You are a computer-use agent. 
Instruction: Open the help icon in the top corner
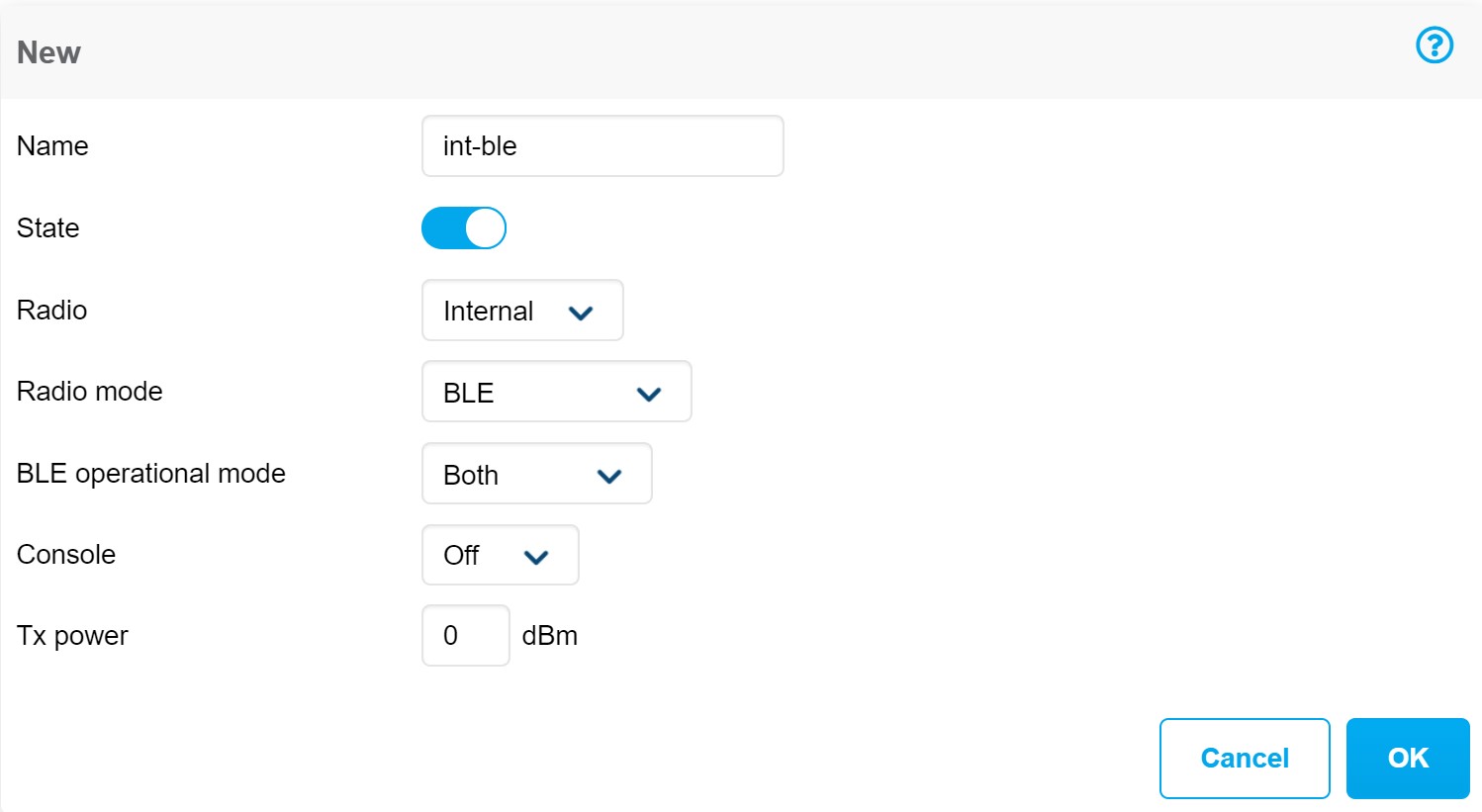[x=1434, y=45]
